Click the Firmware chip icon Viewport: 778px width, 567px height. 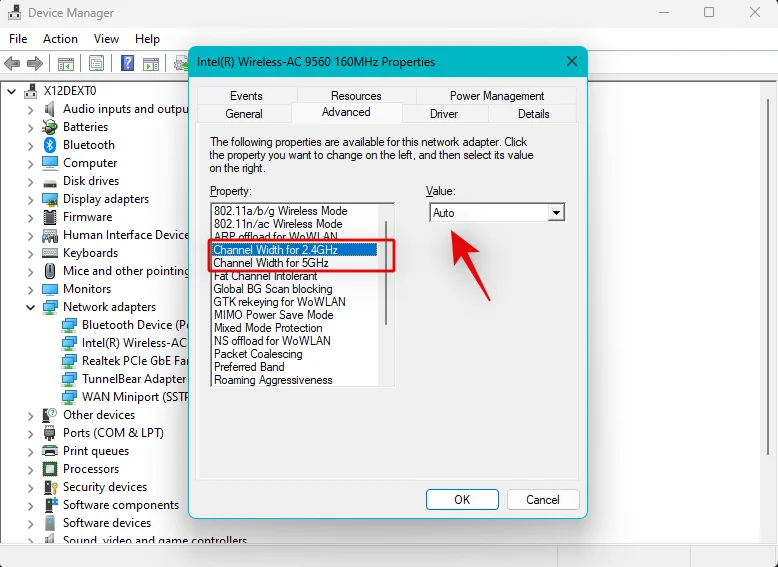click(50, 217)
